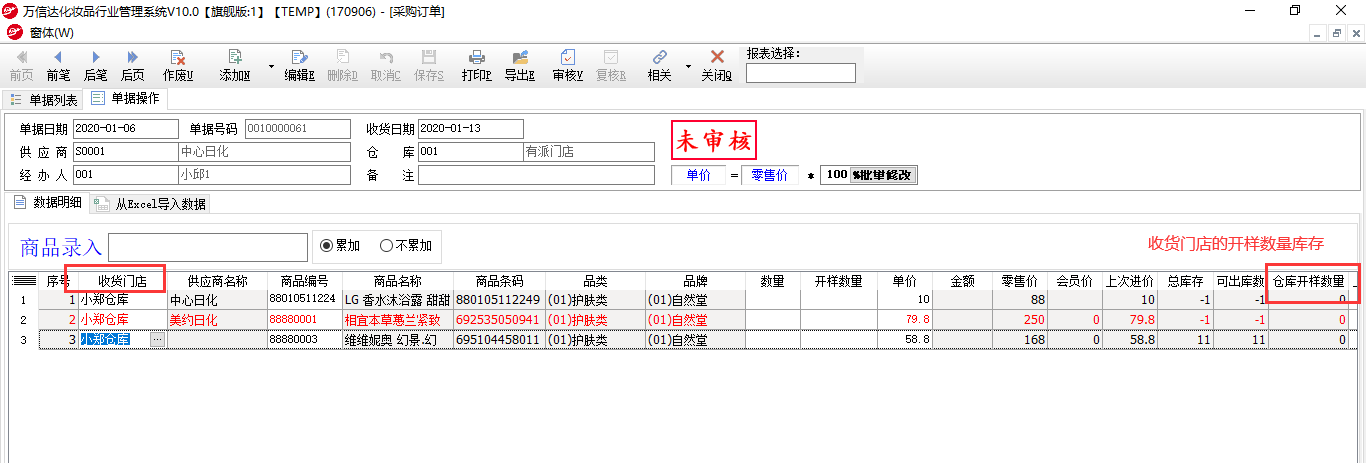Export the order (导出)
The width and height of the screenshot is (1366, 463).
[x=519, y=66]
